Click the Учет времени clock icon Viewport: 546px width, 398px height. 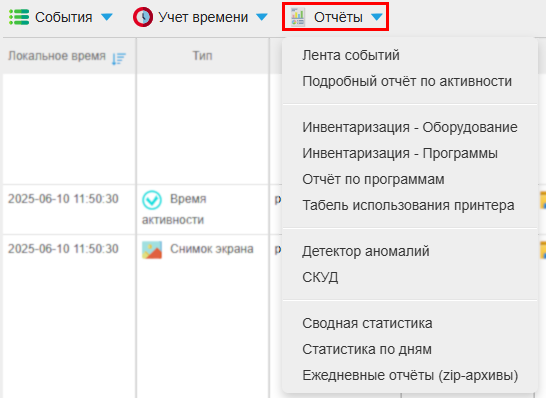tap(143, 17)
